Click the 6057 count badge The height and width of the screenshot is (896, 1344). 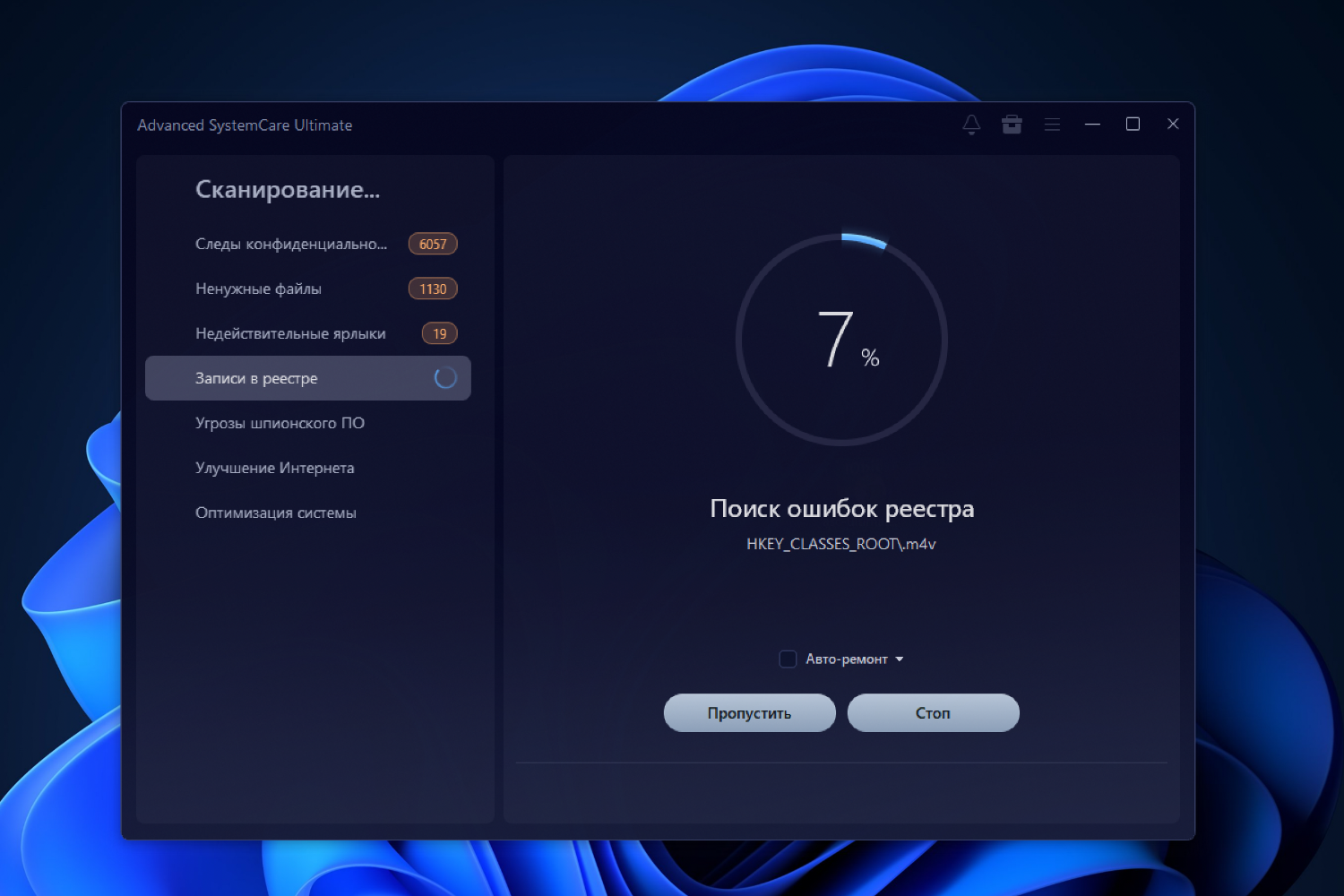pyautogui.click(x=433, y=244)
